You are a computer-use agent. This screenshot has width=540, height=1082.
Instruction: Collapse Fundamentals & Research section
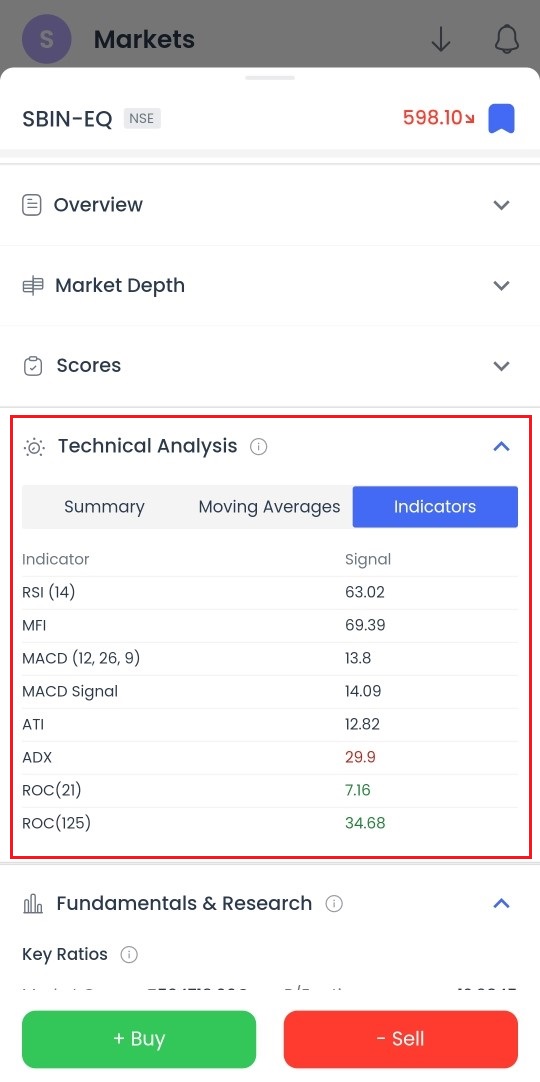[x=501, y=903]
